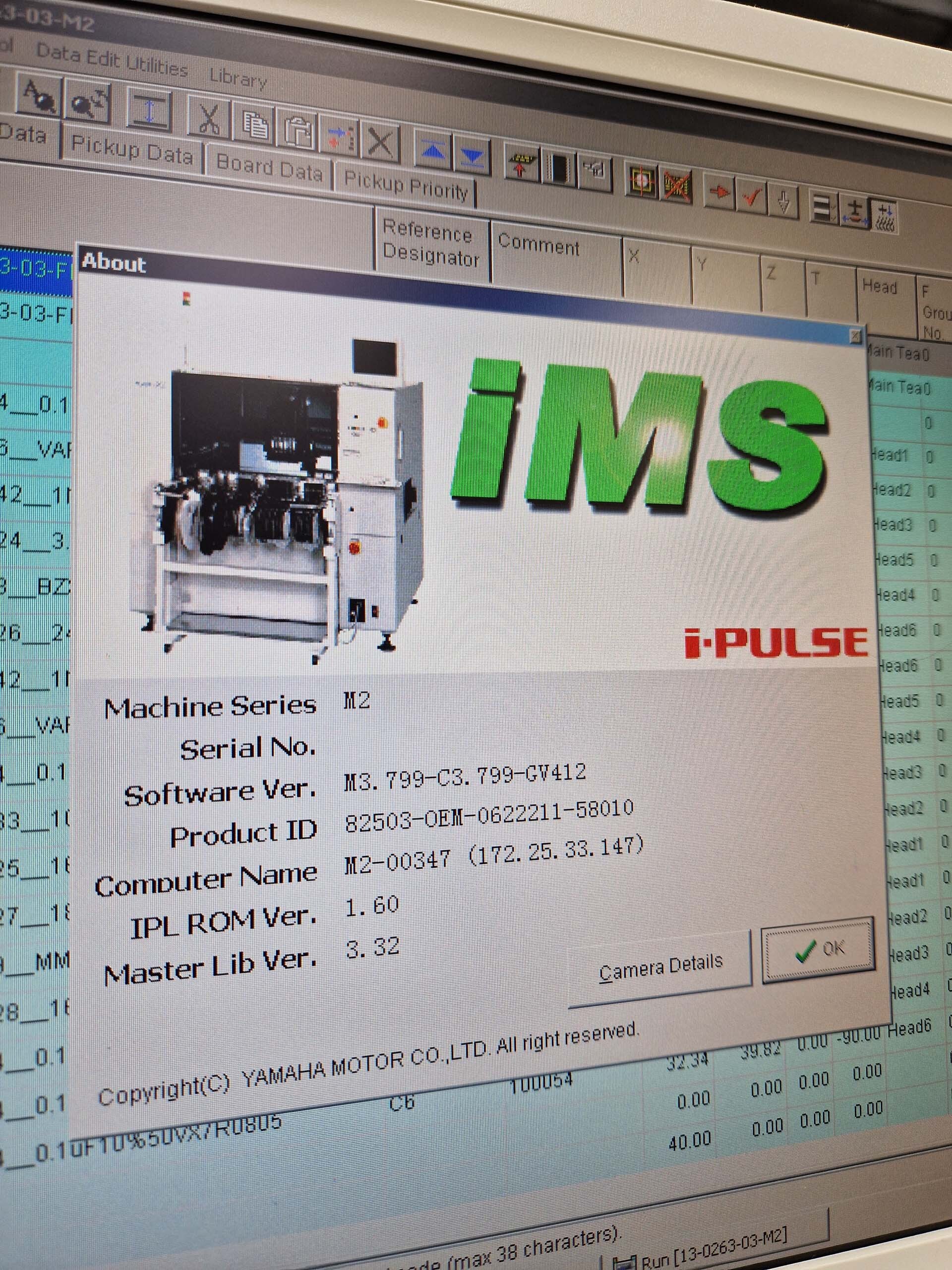Click the stacked list lines icon
Image resolution: width=952 pixels, height=1270 pixels.
point(824,207)
